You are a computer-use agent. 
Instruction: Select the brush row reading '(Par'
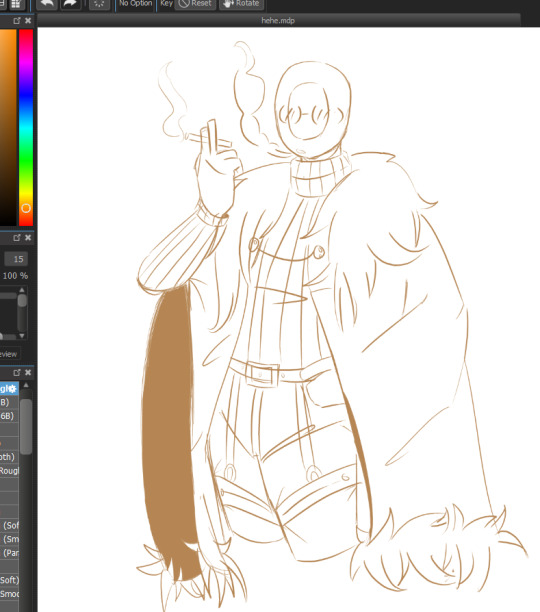9,553
